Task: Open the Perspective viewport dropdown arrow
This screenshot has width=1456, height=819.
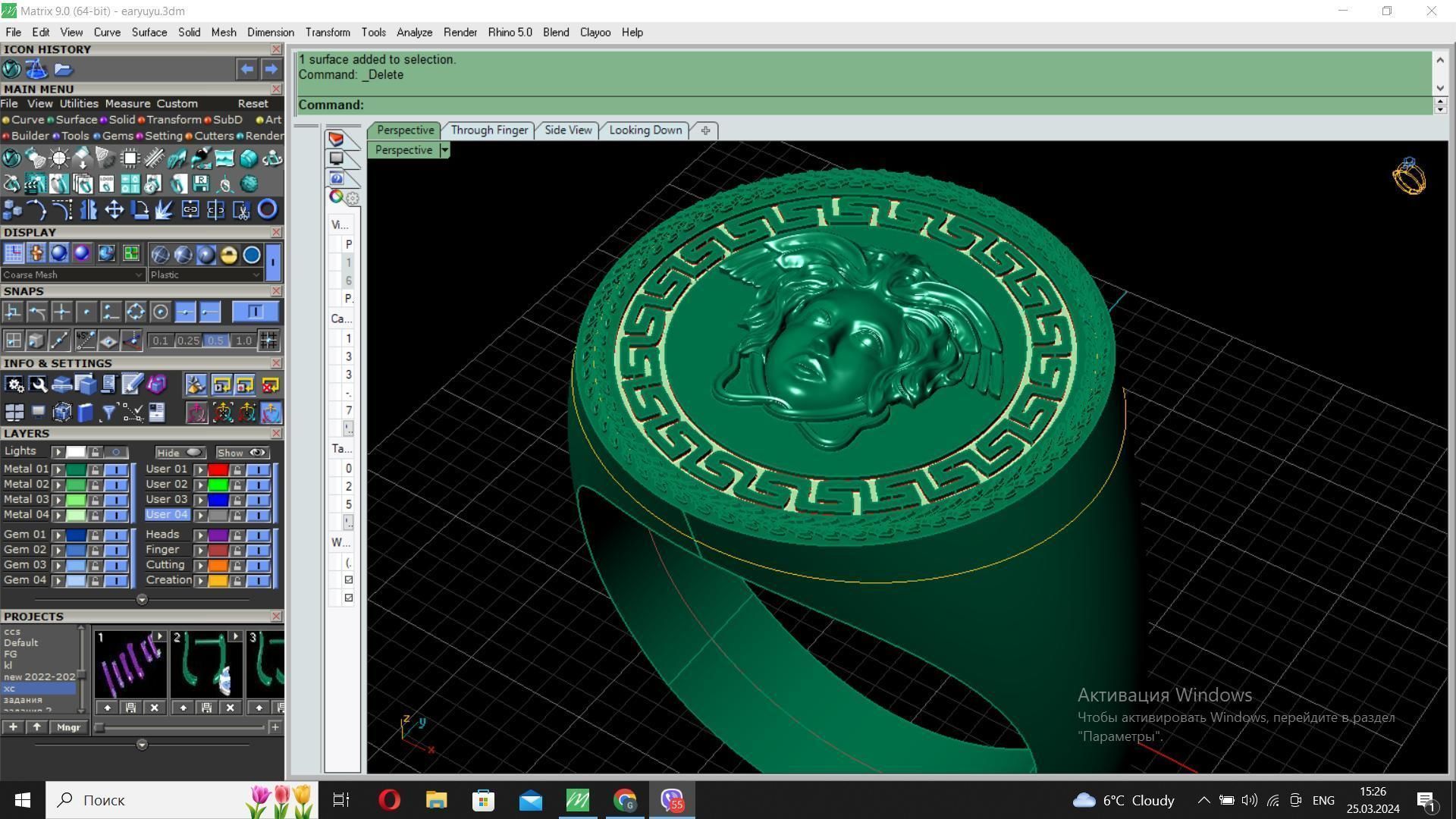Action: click(x=444, y=150)
